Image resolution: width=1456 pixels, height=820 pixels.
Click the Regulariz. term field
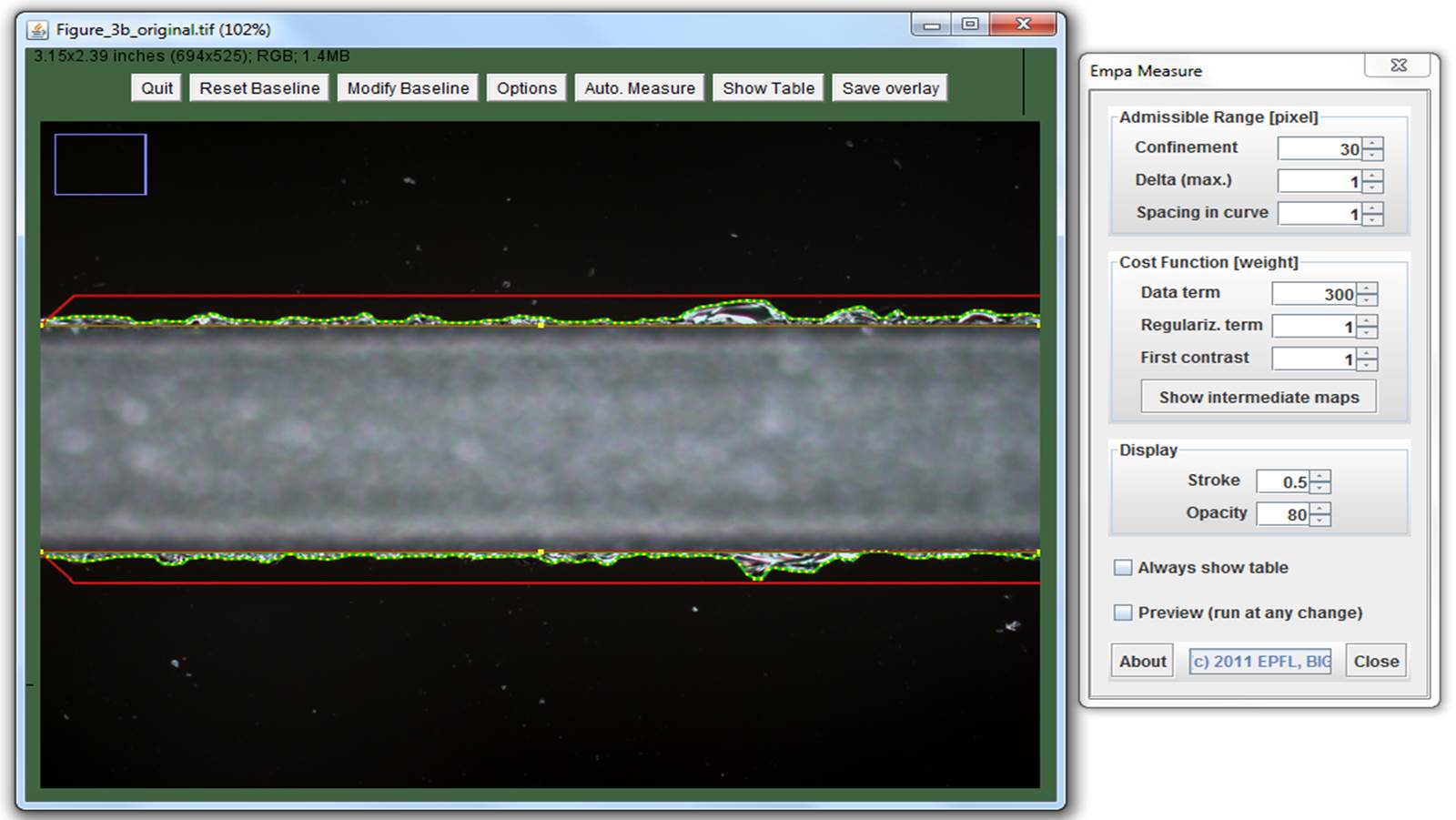(x=1314, y=327)
